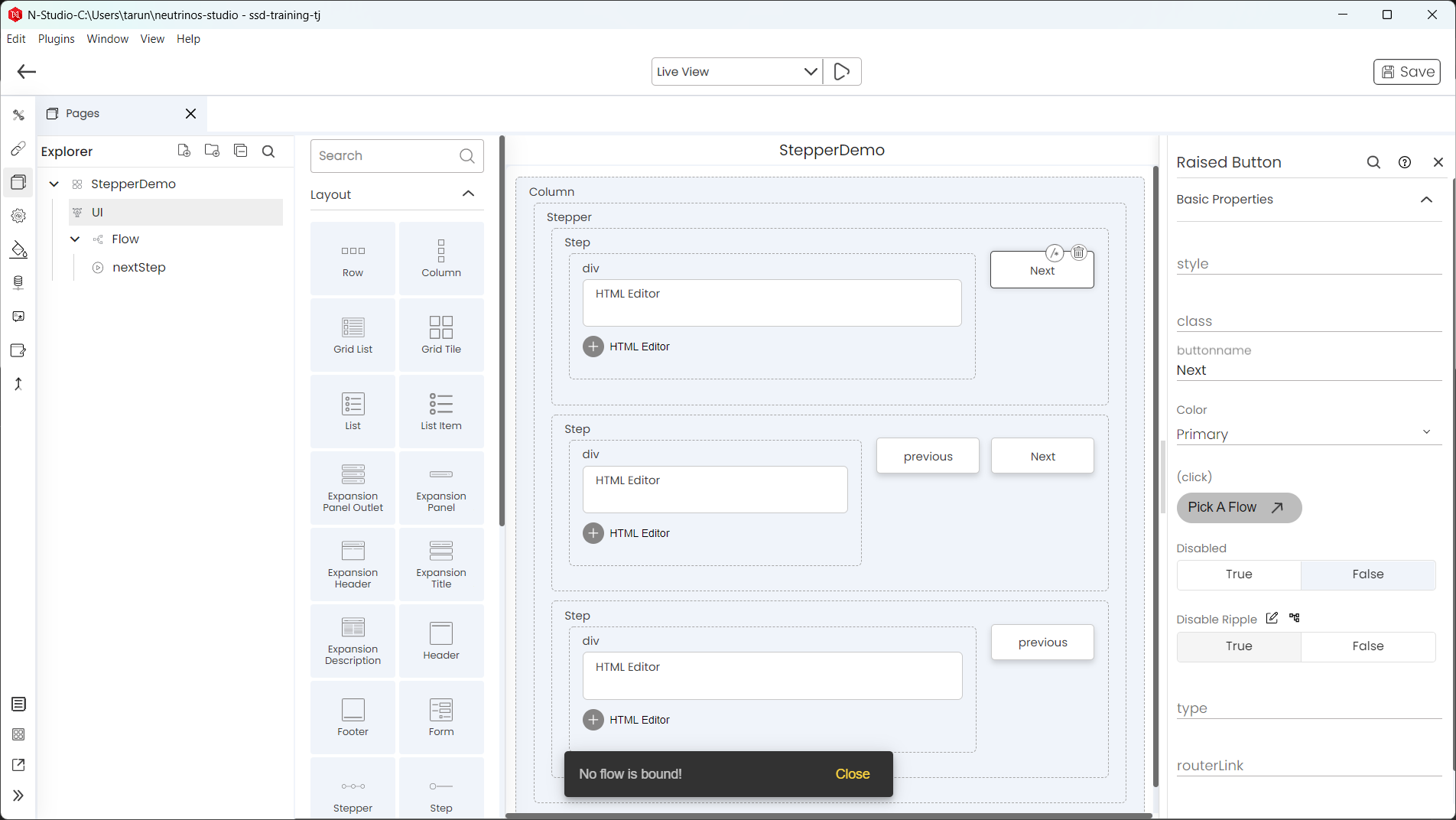Add the Expansion Panel component

pos(441,488)
